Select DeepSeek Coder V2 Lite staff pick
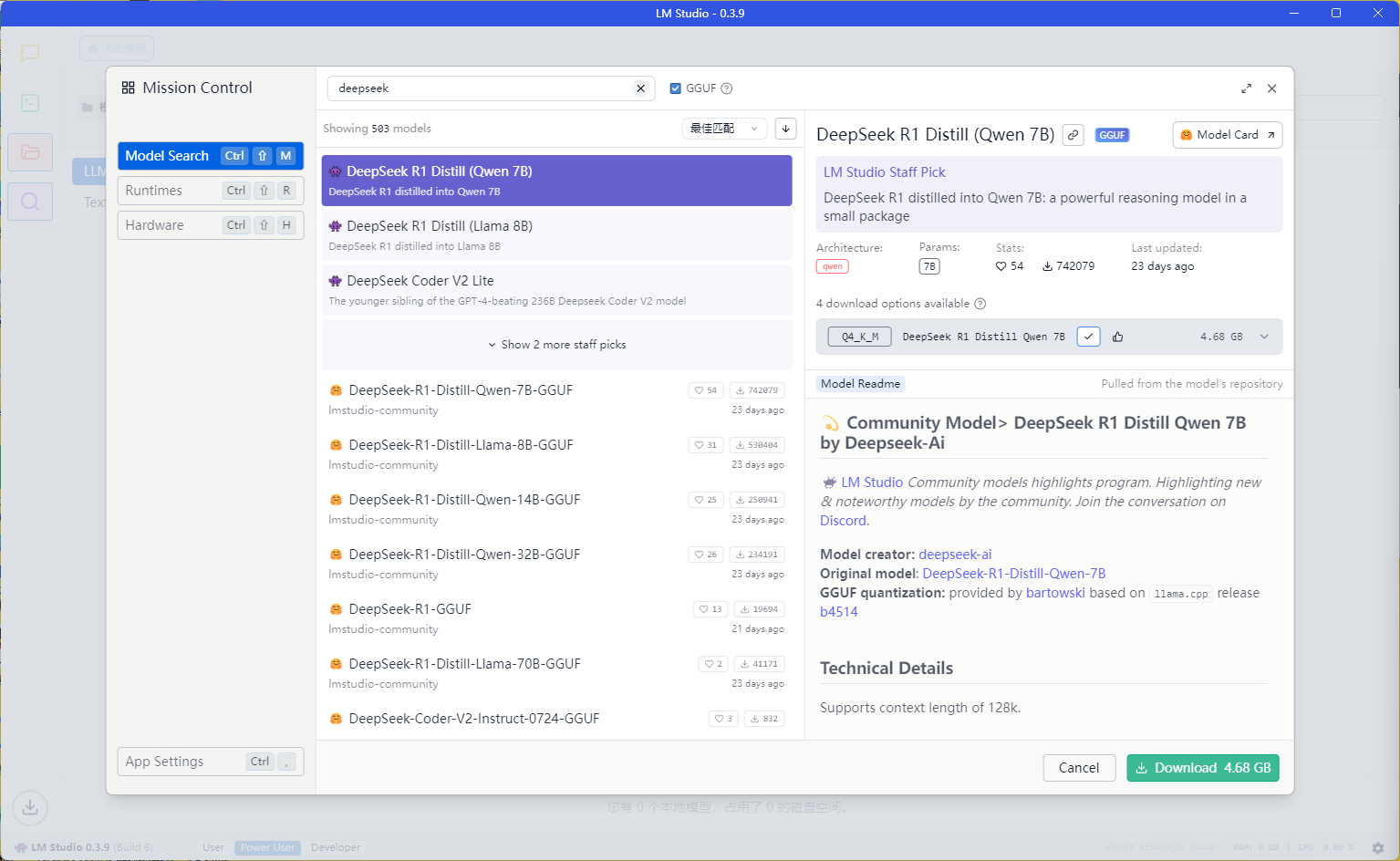1400x861 pixels. [556, 290]
